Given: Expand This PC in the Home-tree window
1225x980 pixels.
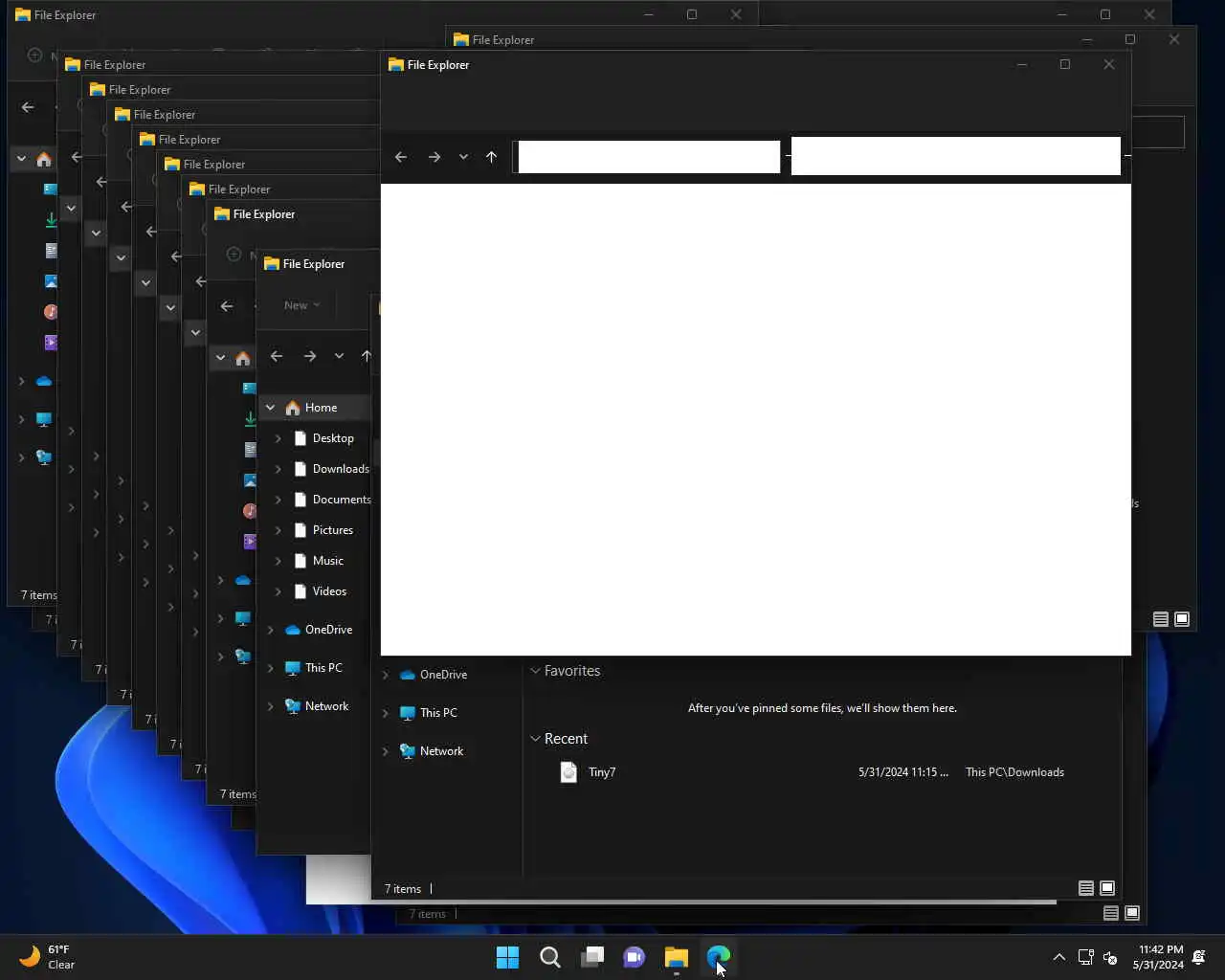Looking at the screenshot, I should tap(270, 668).
